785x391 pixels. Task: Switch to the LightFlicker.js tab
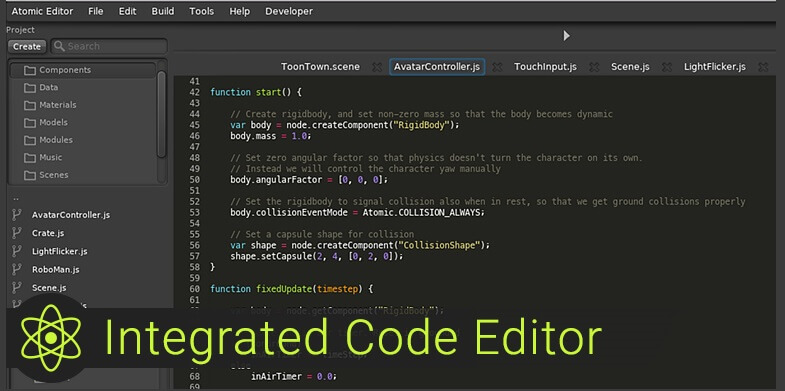(714, 67)
